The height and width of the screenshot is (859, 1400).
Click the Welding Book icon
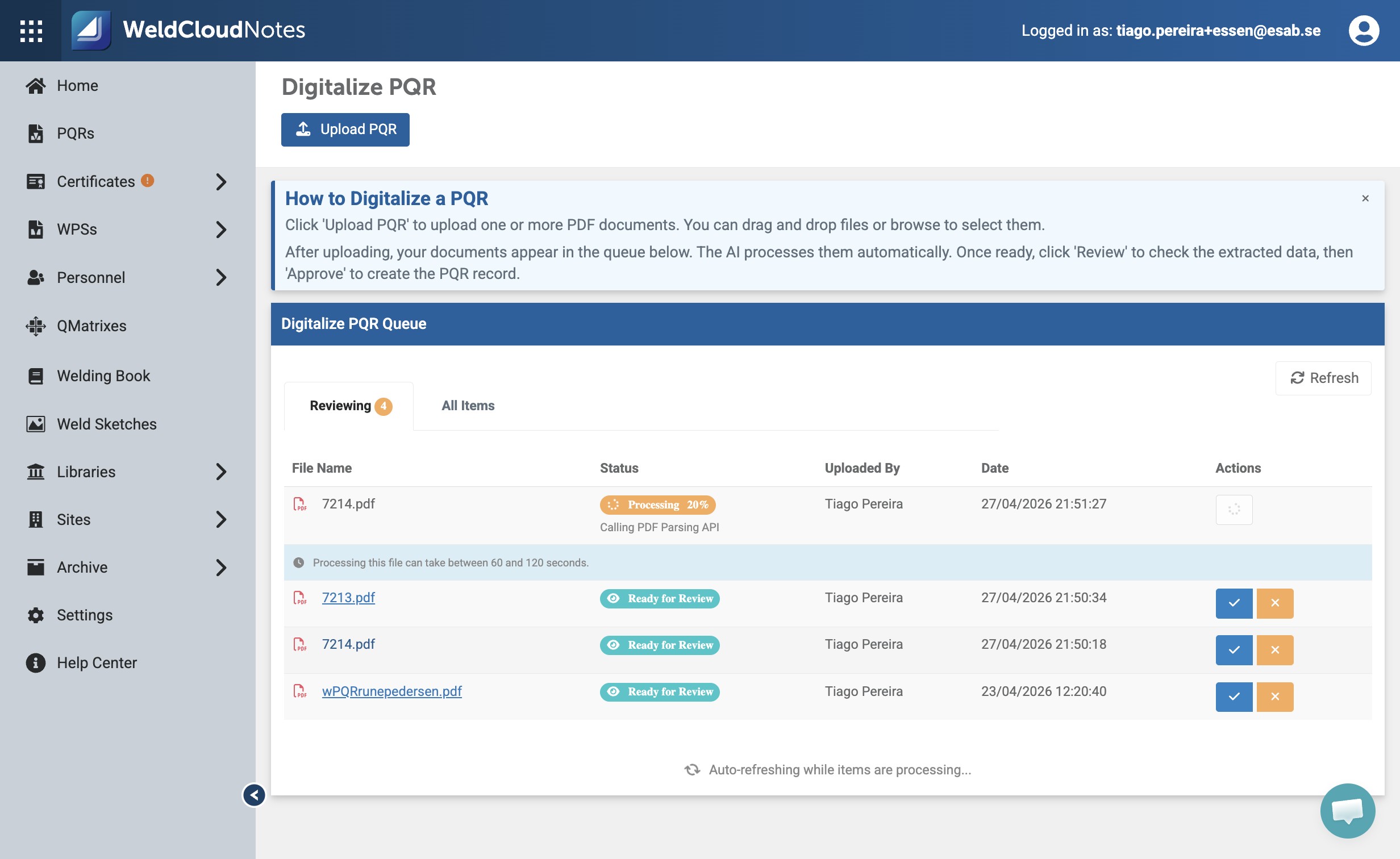36,376
